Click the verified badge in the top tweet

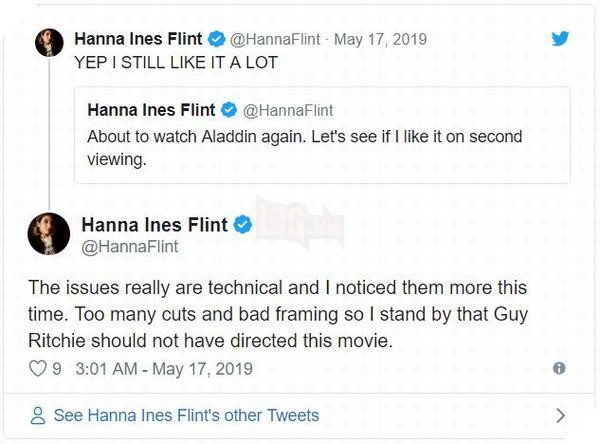coord(214,40)
